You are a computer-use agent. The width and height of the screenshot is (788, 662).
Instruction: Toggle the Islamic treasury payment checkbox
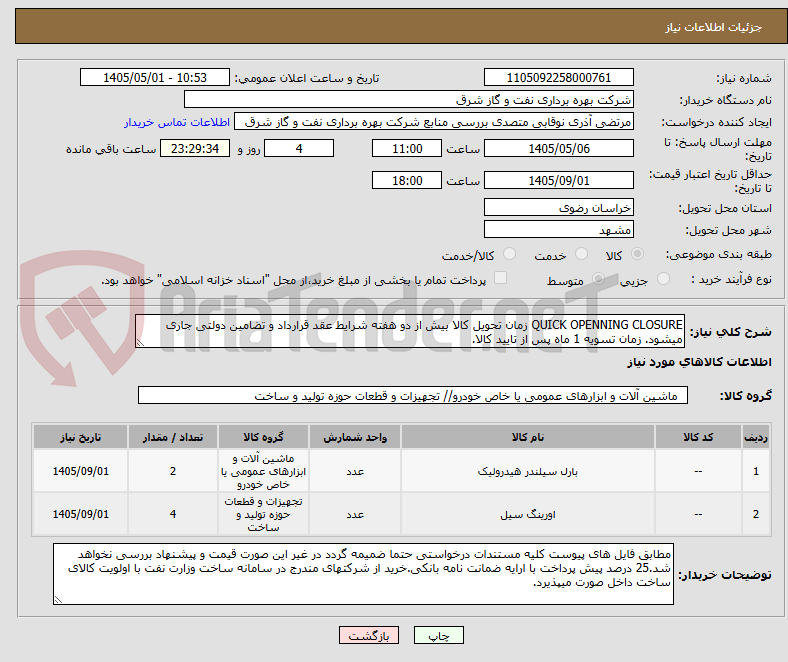click(501, 277)
